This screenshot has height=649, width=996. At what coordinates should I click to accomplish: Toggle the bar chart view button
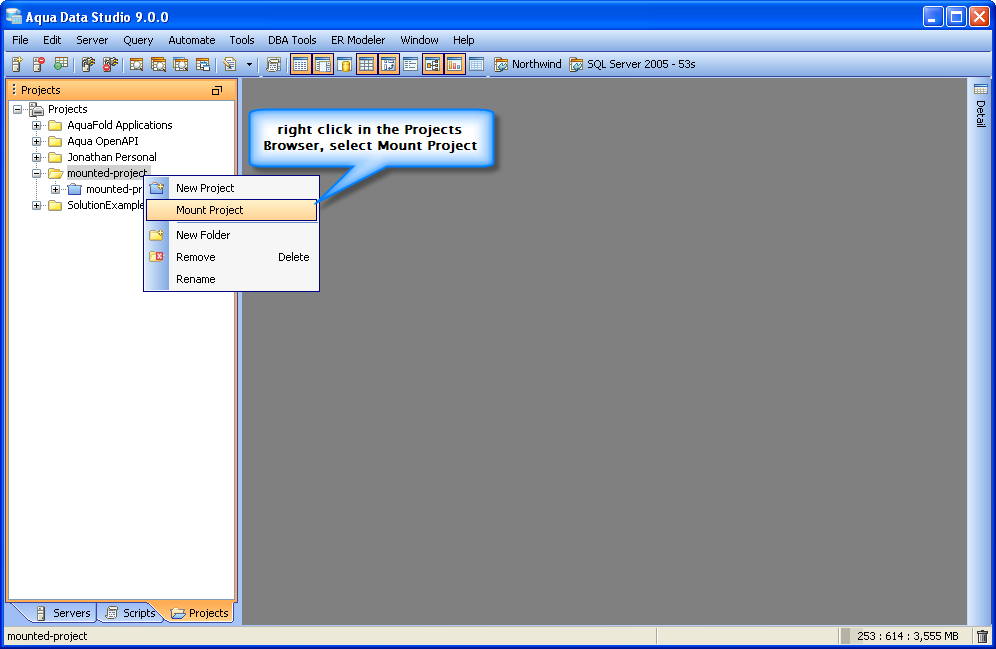pos(455,64)
